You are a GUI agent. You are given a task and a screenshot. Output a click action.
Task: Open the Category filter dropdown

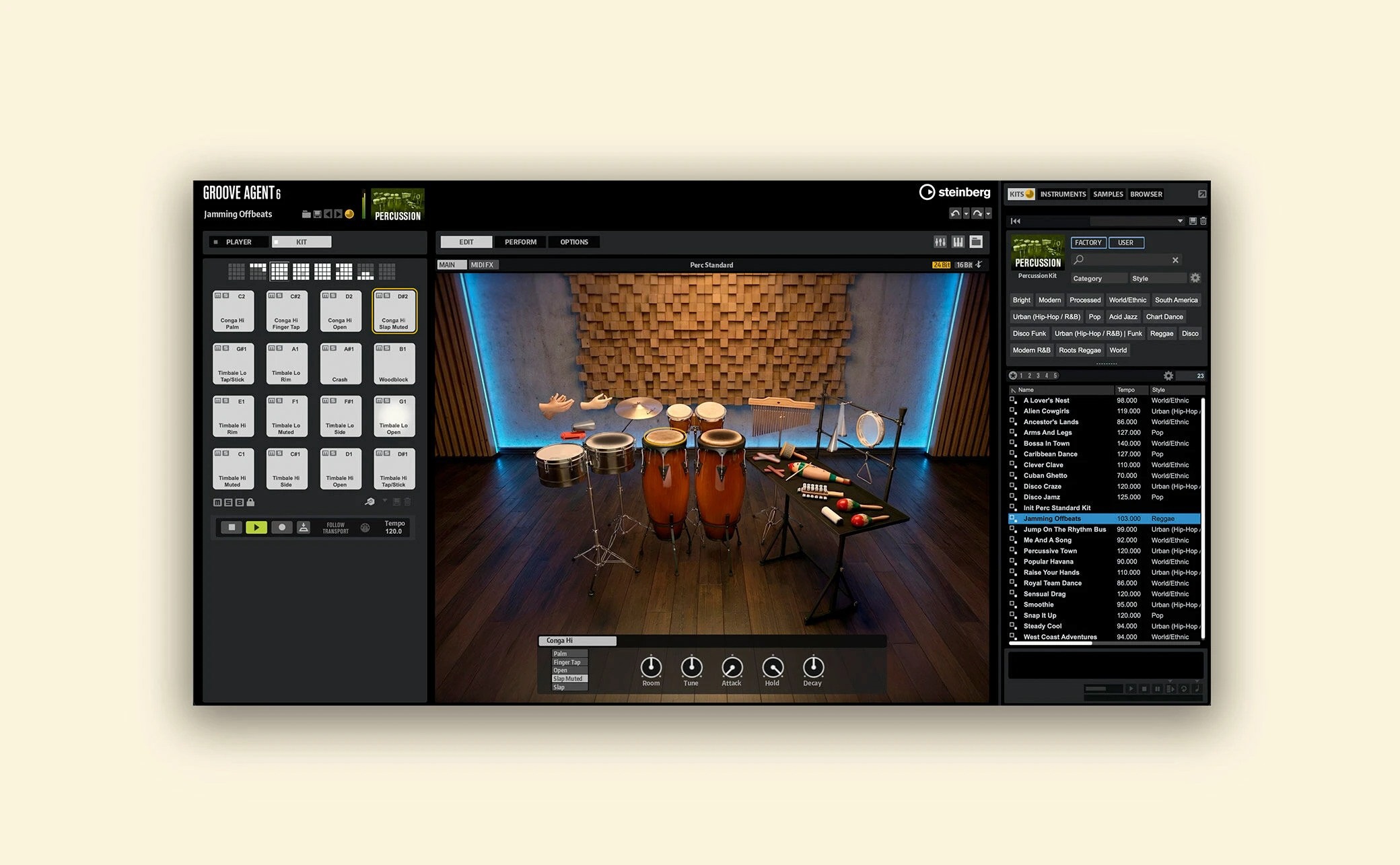click(x=1098, y=278)
